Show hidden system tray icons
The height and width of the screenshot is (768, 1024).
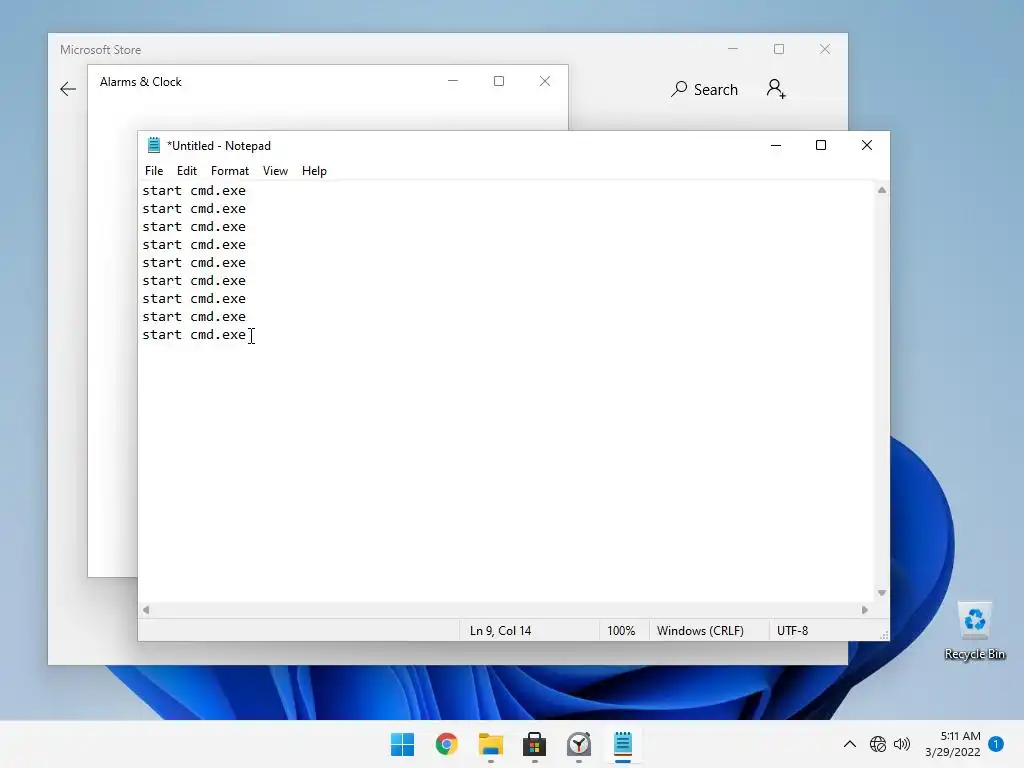coord(850,744)
